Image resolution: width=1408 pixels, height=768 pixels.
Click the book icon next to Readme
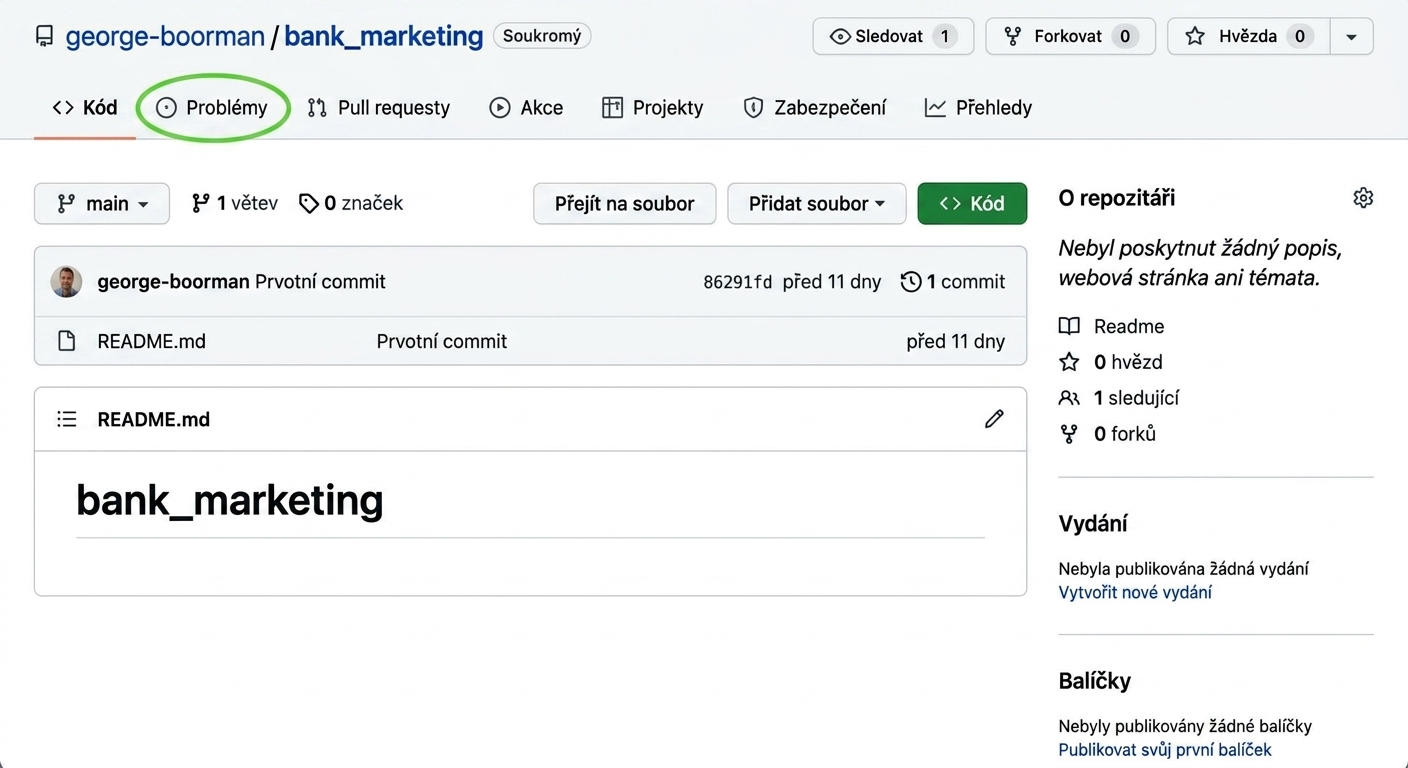point(1069,326)
